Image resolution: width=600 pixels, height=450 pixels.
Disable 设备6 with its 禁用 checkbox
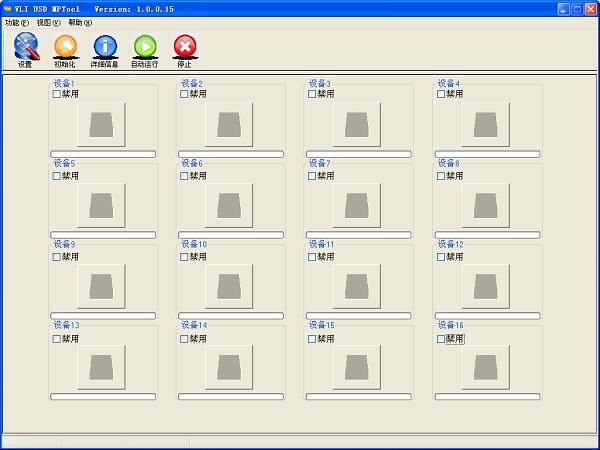point(184,176)
